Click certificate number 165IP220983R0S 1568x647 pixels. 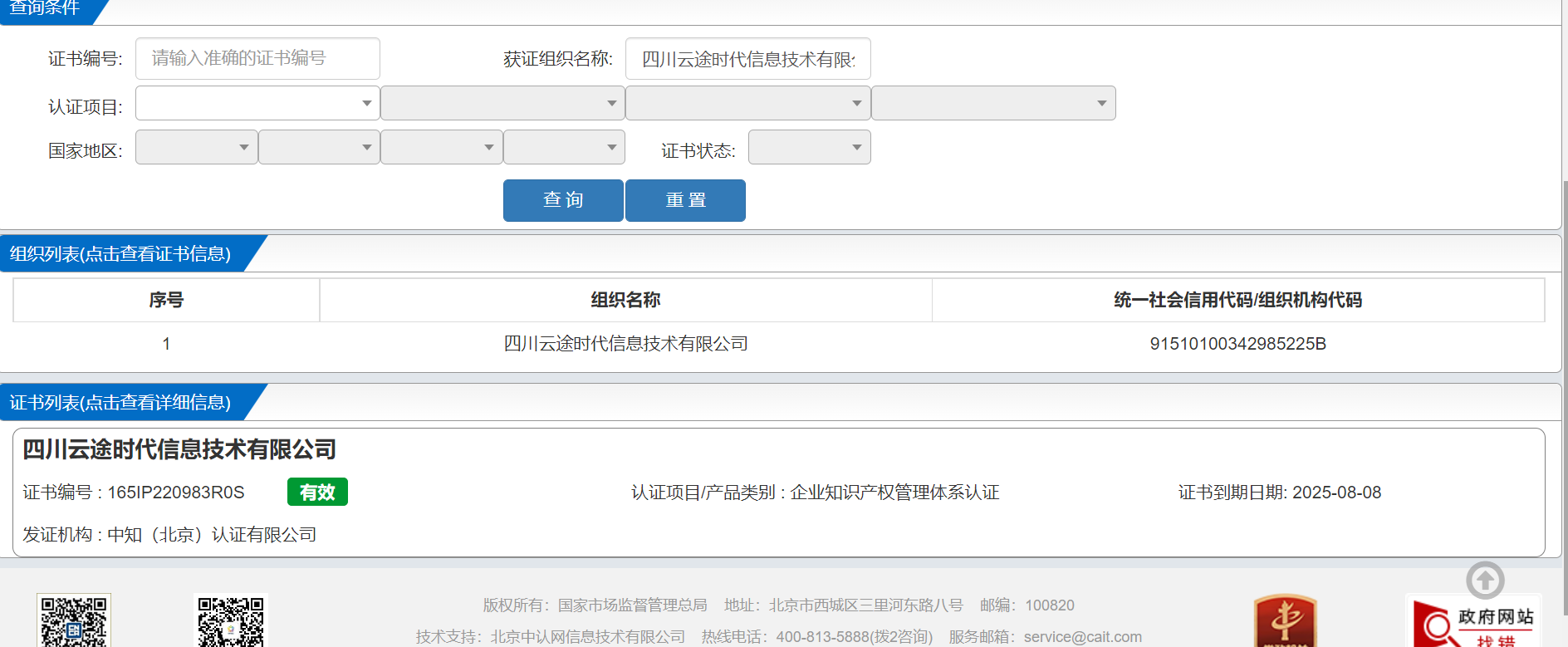(176, 493)
